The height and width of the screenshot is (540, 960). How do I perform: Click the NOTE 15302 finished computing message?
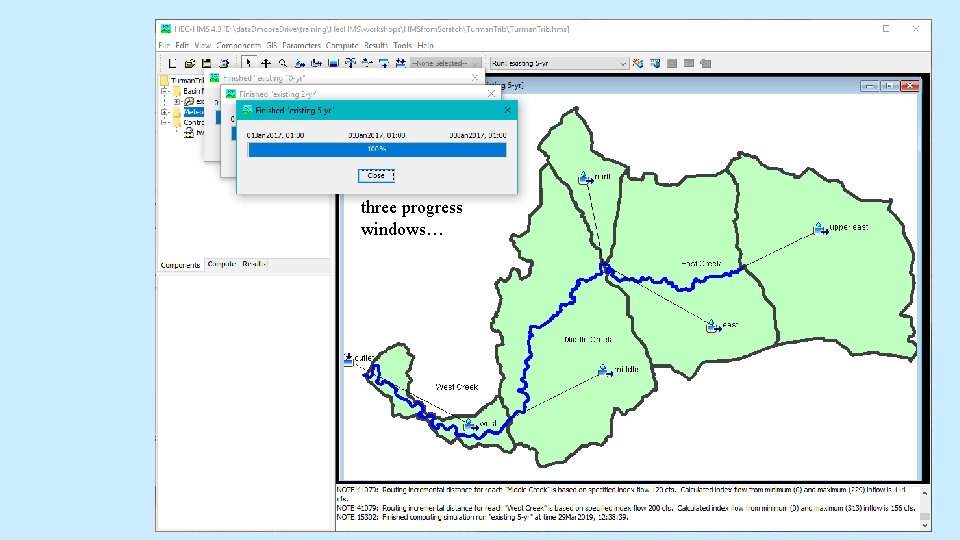(482, 517)
